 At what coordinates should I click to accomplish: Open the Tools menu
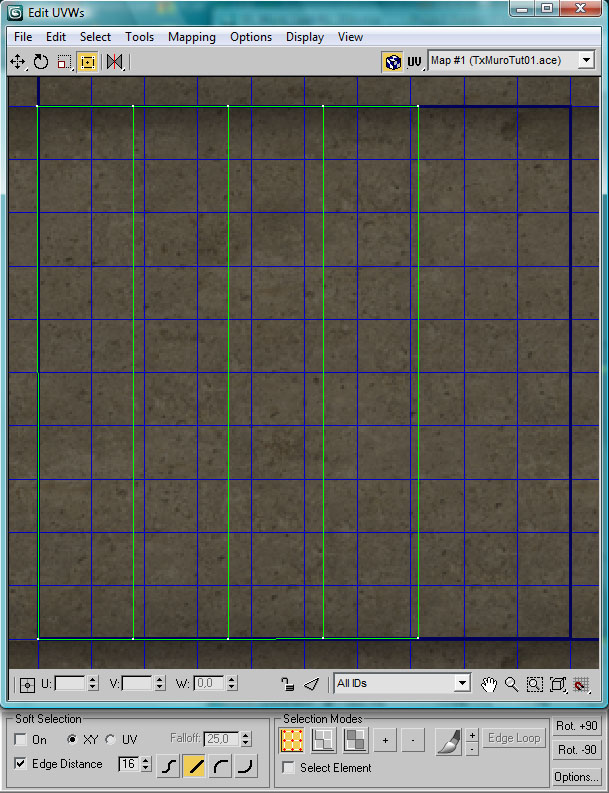[x=139, y=37]
